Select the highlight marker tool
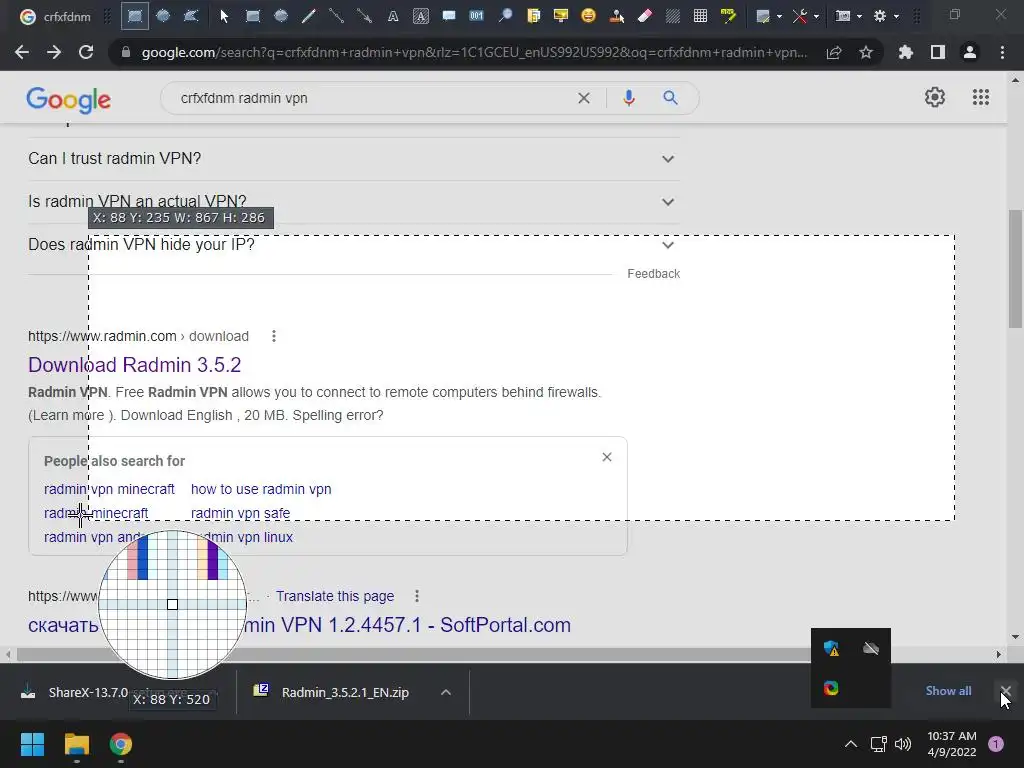This screenshot has width=1024, height=768. (x=728, y=16)
